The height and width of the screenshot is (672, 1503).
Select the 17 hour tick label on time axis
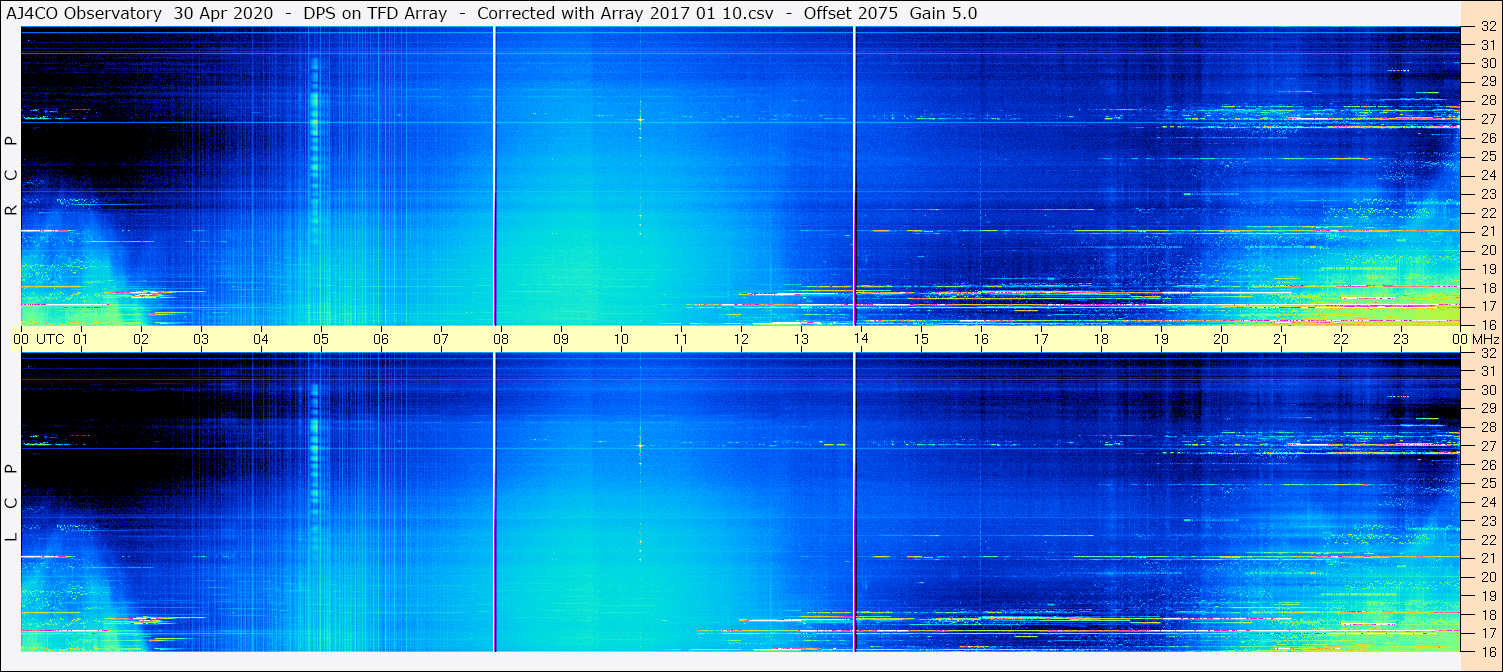[1041, 340]
